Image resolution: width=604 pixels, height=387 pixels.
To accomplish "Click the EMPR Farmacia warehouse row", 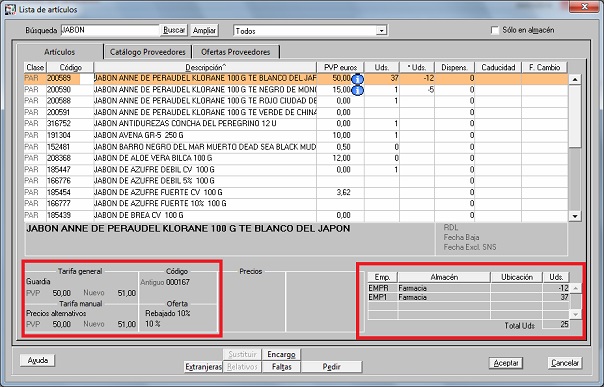I will pos(468,288).
